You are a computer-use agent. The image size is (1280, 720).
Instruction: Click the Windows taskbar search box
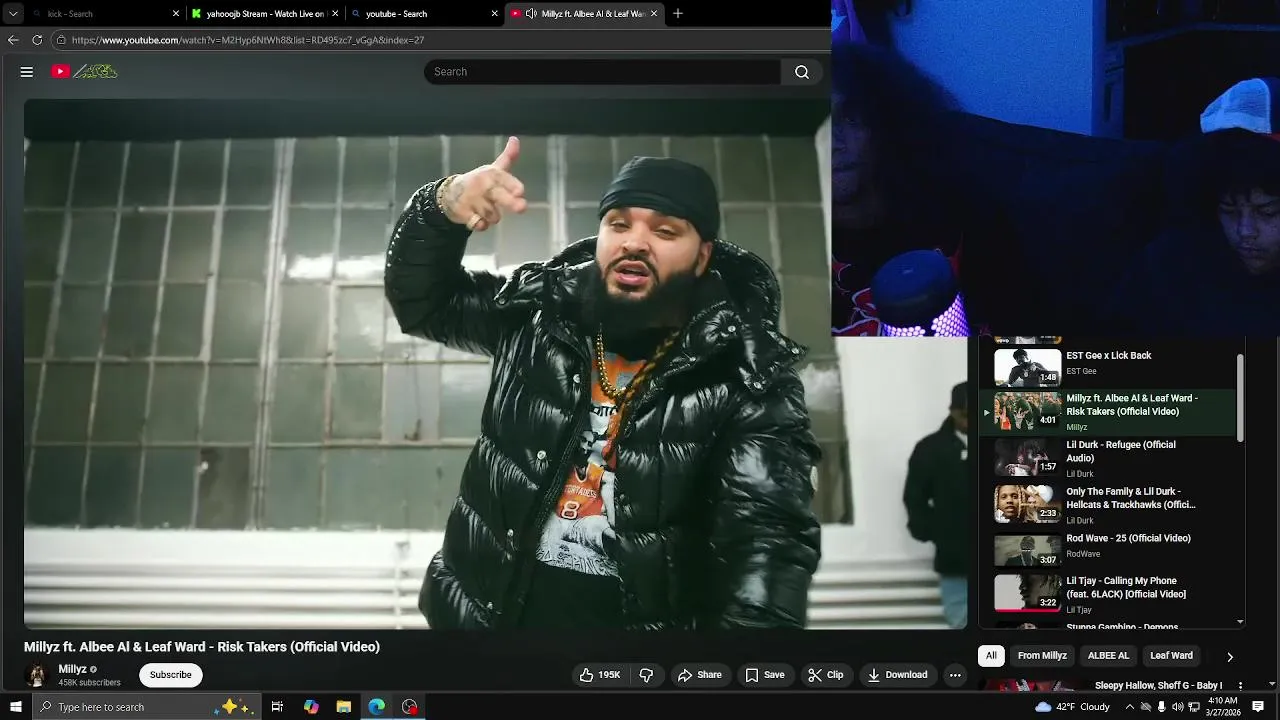tap(146, 707)
